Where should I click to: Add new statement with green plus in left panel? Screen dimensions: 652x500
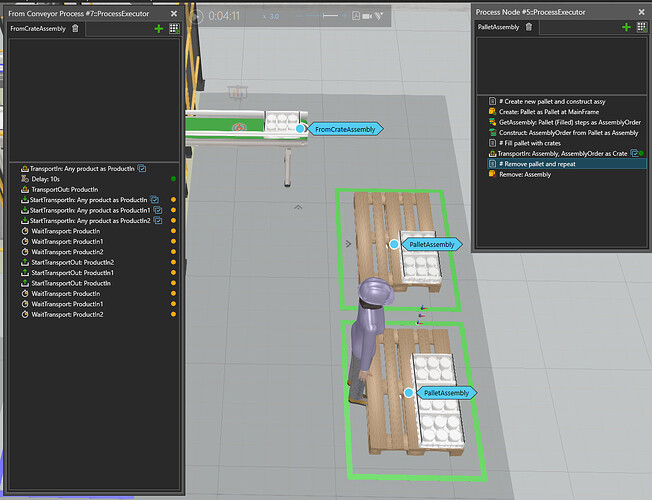(x=158, y=29)
